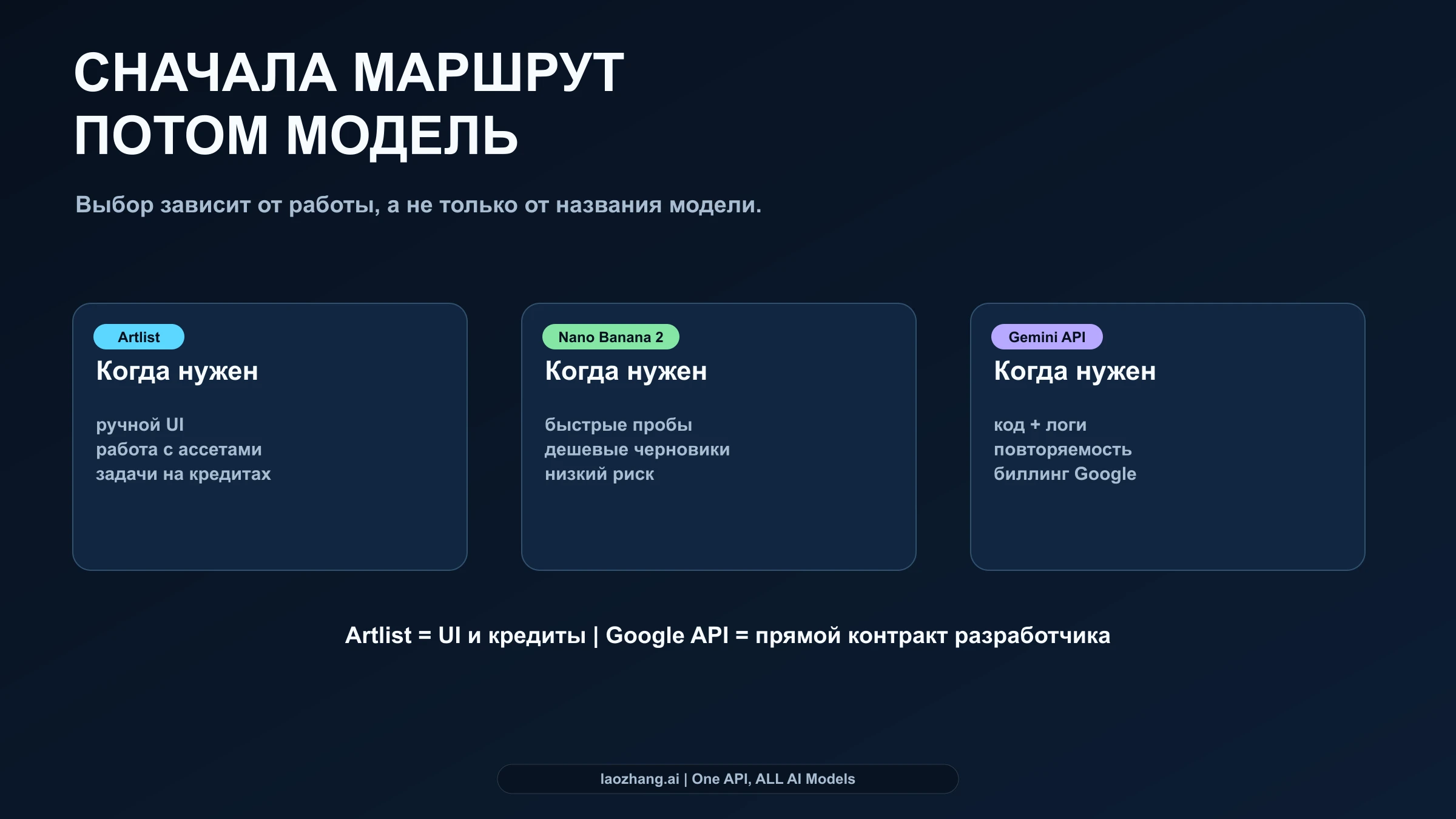Select the Nano Banana 2 card
The image size is (1456, 819).
coord(719,436)
